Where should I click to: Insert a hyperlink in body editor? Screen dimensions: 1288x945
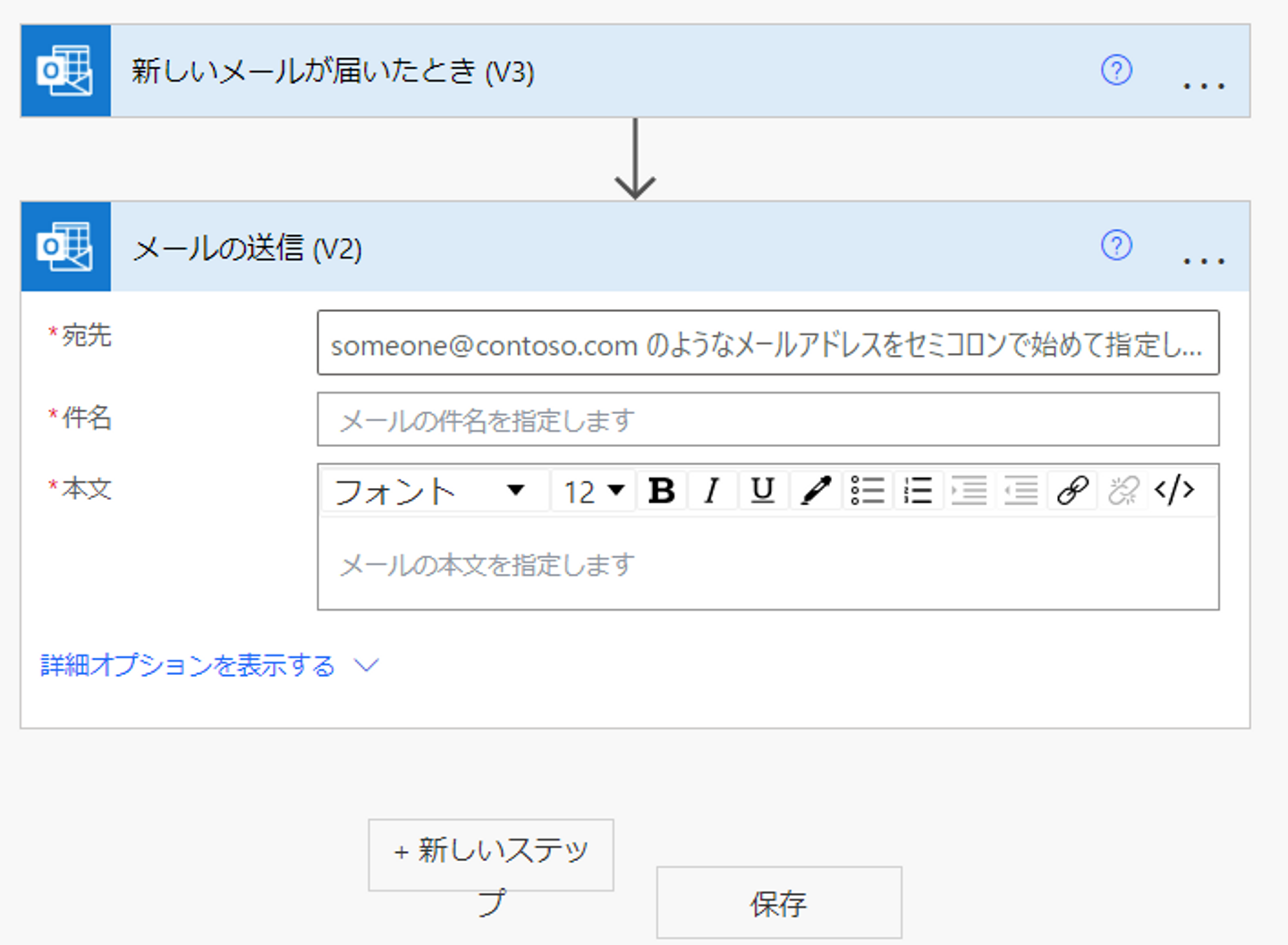(x=1072, y=490)
